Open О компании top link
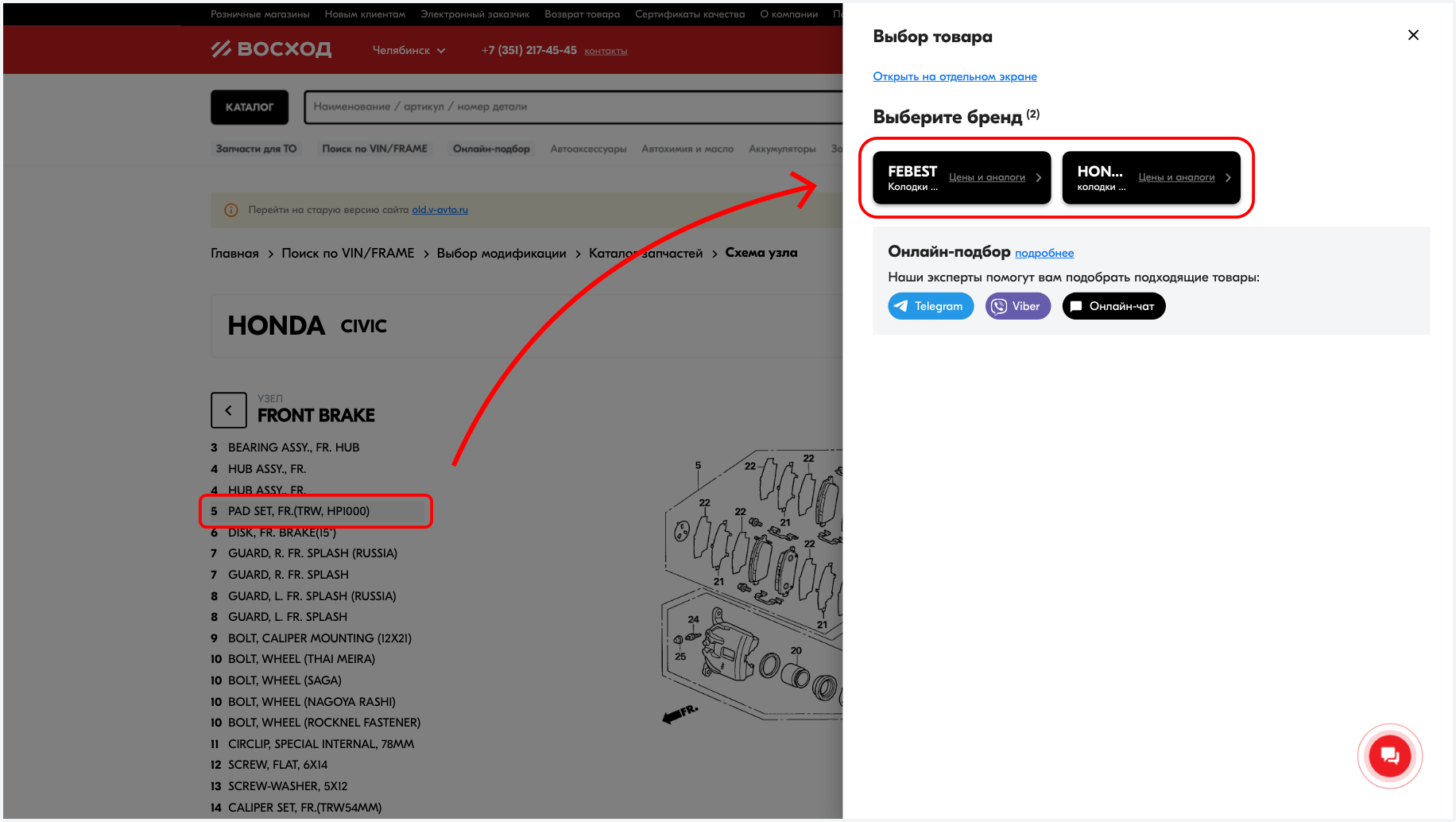 (x=788, y=14)
